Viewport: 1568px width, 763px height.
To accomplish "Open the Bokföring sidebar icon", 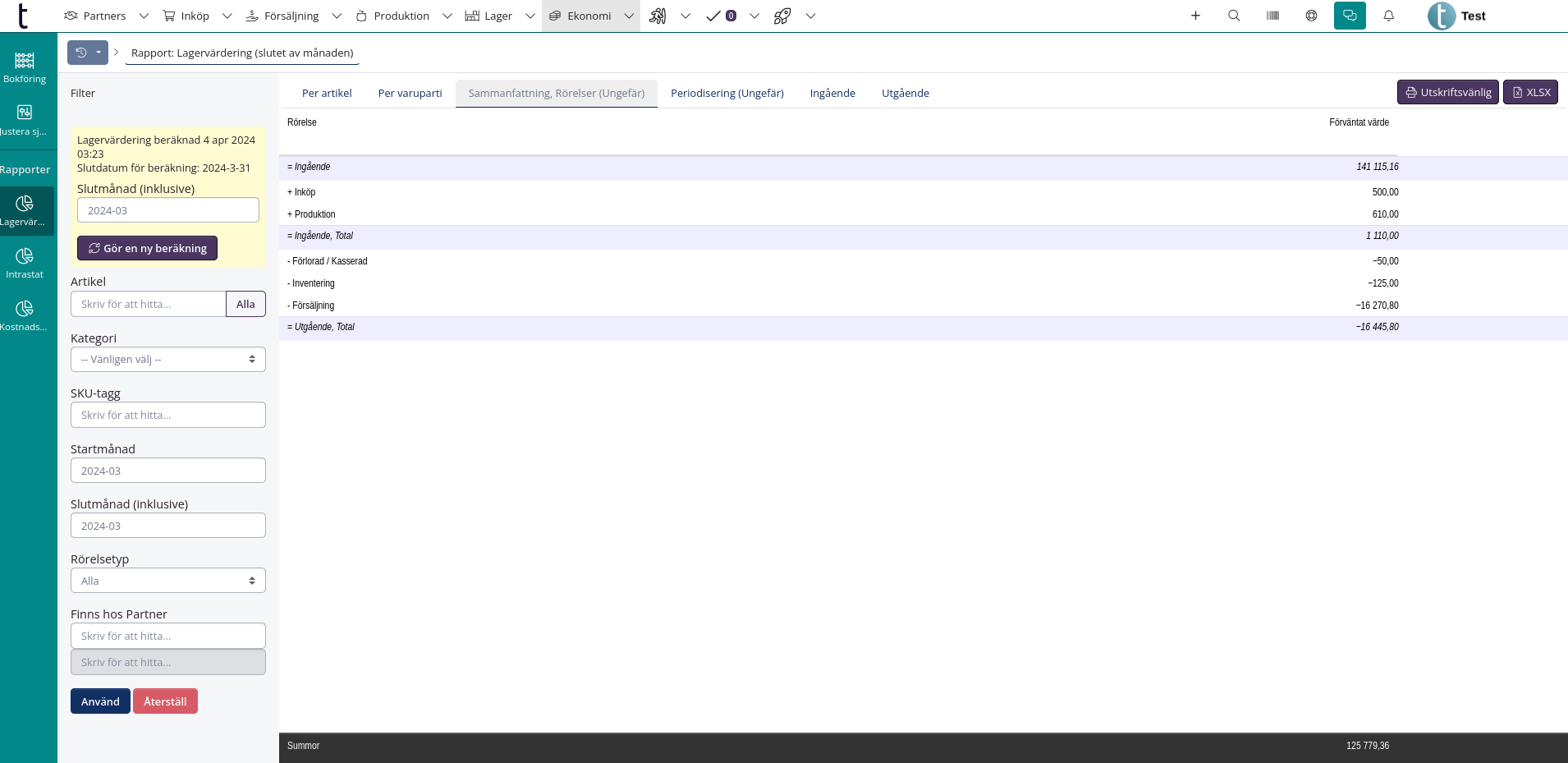I will 25,67.
